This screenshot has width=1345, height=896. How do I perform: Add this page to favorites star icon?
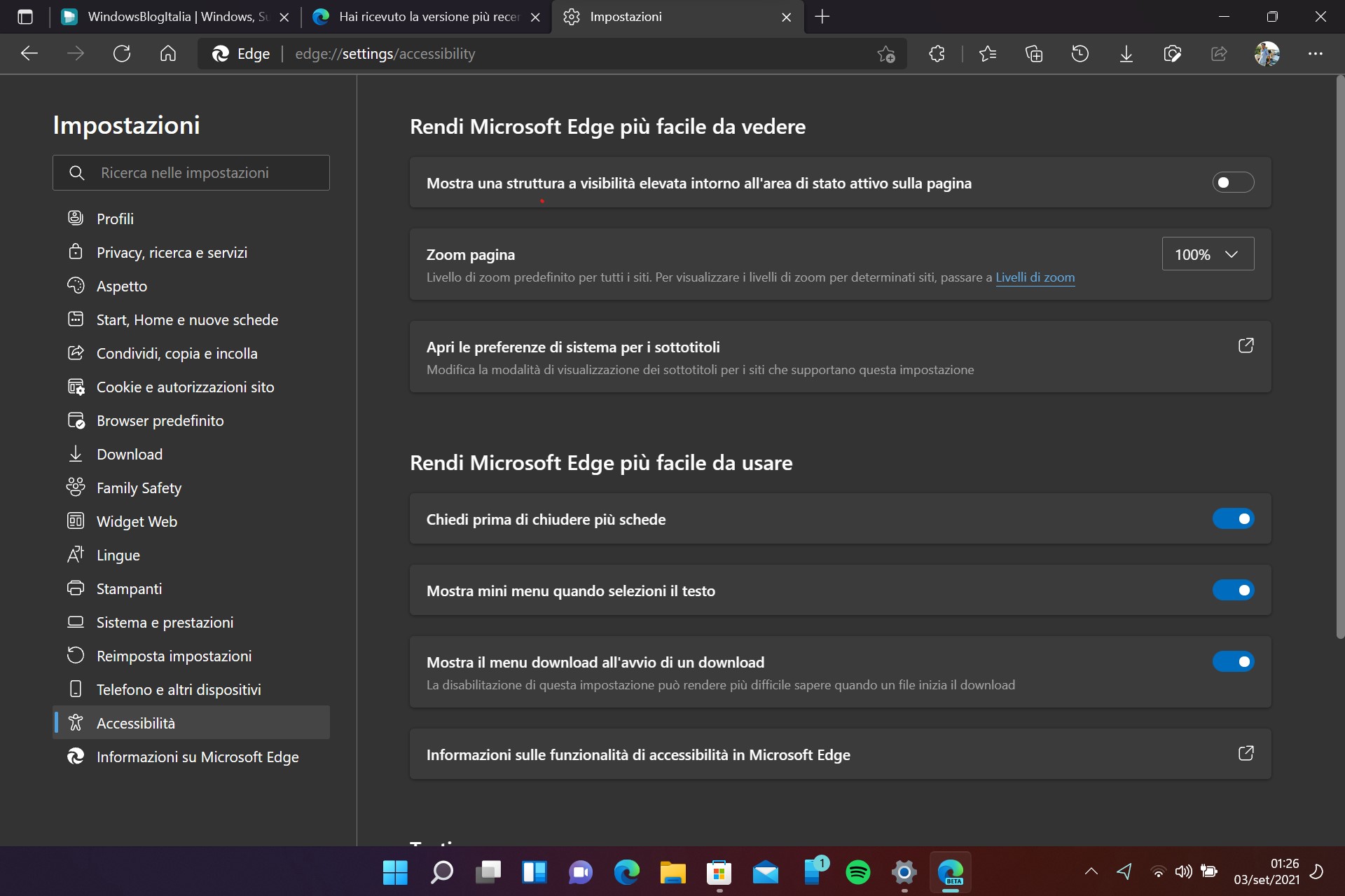tap(886, 54)
